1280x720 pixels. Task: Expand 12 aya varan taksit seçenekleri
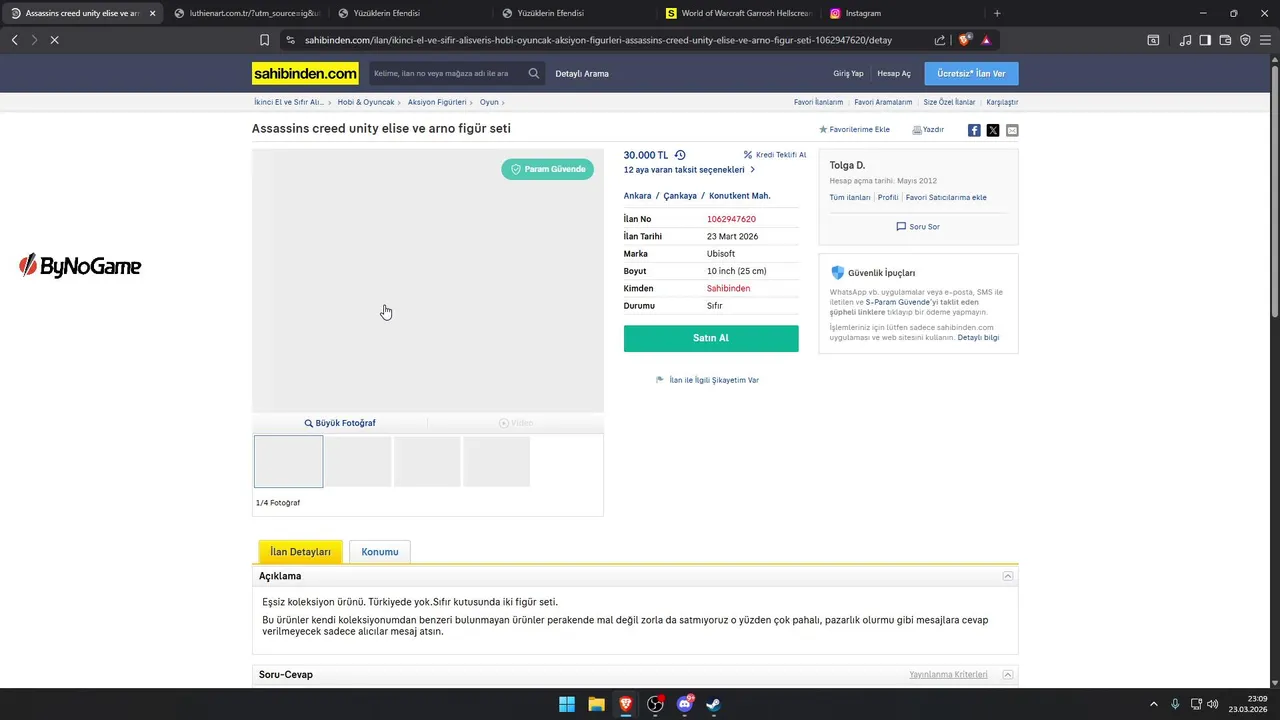(x=690, y=170)
